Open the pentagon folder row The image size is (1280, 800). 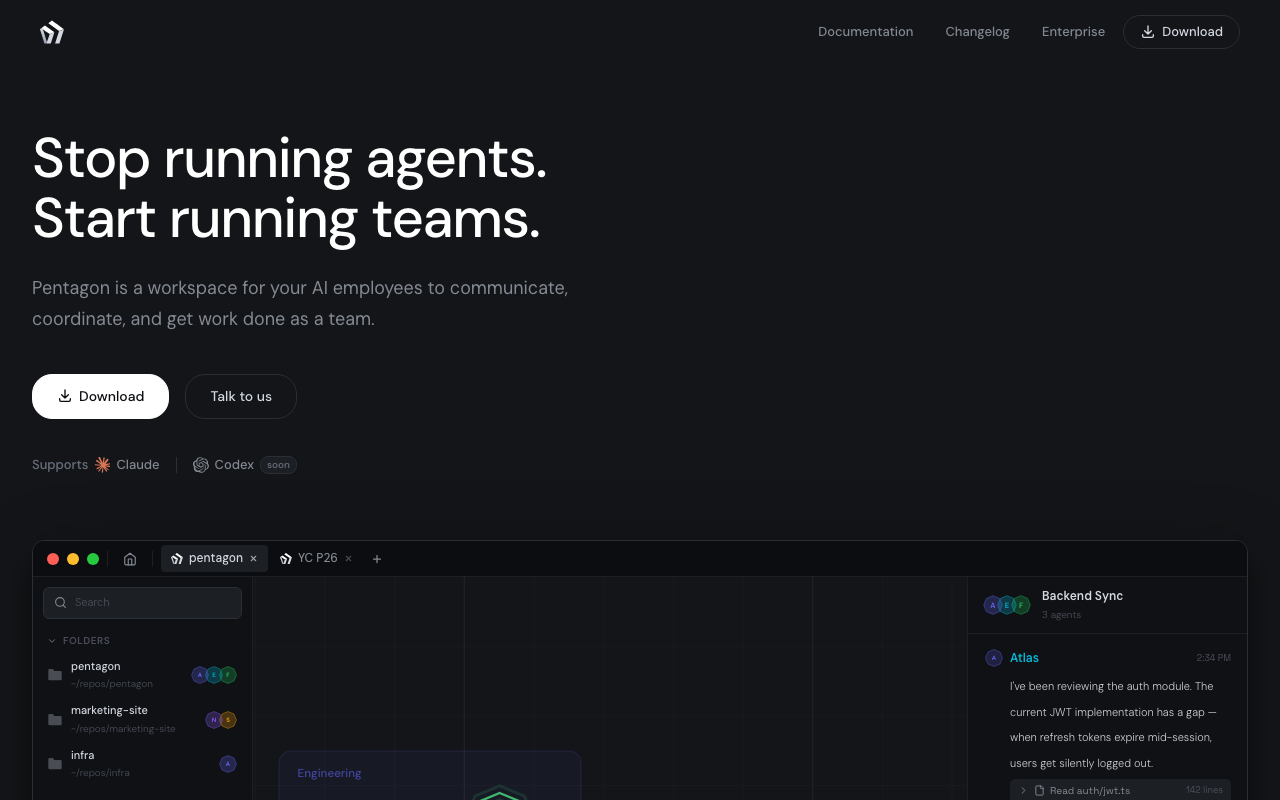coord(142,675)
